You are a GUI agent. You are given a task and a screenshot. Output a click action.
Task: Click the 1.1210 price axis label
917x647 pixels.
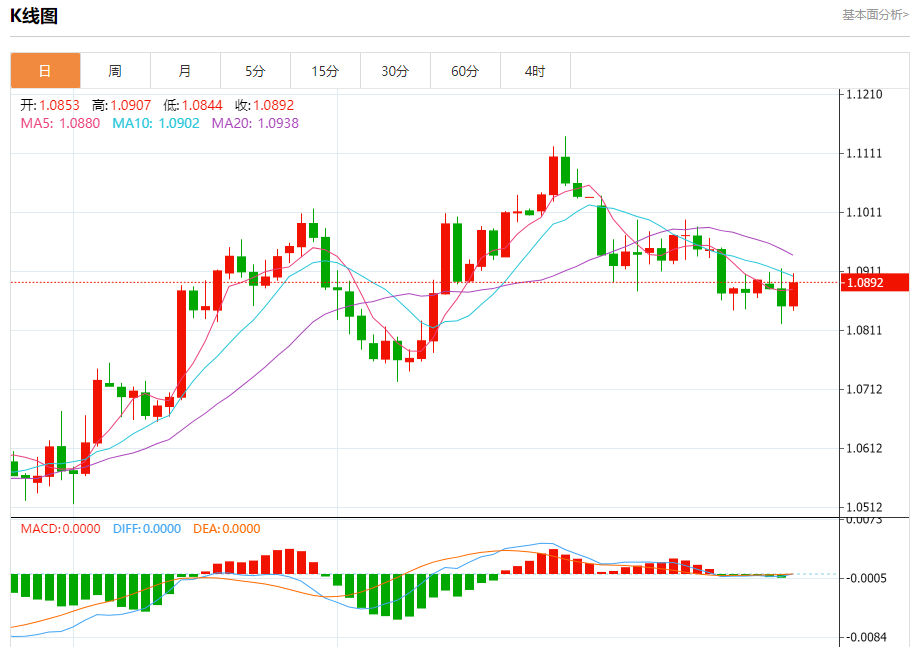point(863,95)
